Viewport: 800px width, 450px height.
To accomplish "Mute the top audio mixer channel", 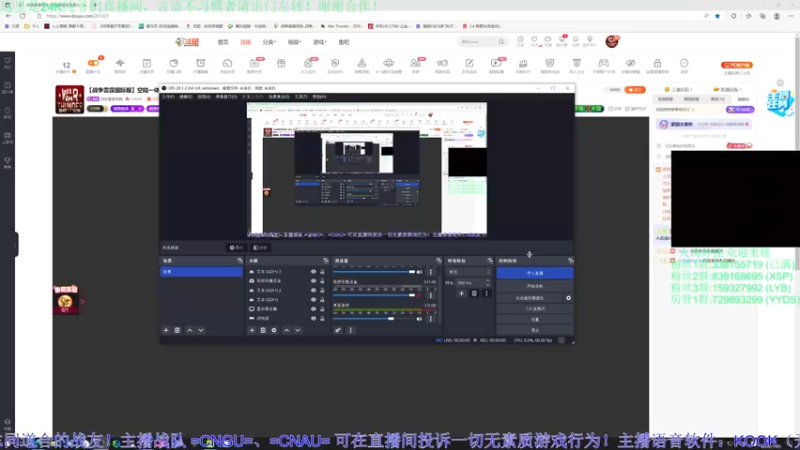I will click(419, 272).
